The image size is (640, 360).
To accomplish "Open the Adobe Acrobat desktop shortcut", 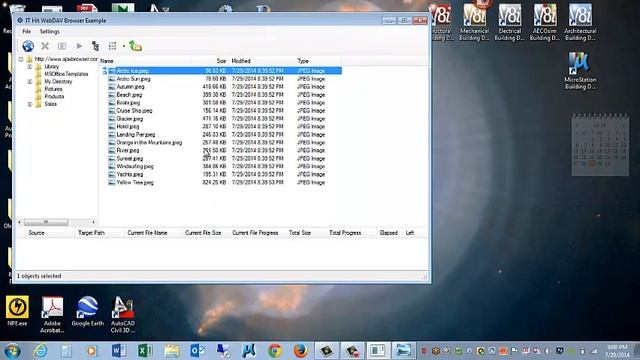I will tap(52, 314).
